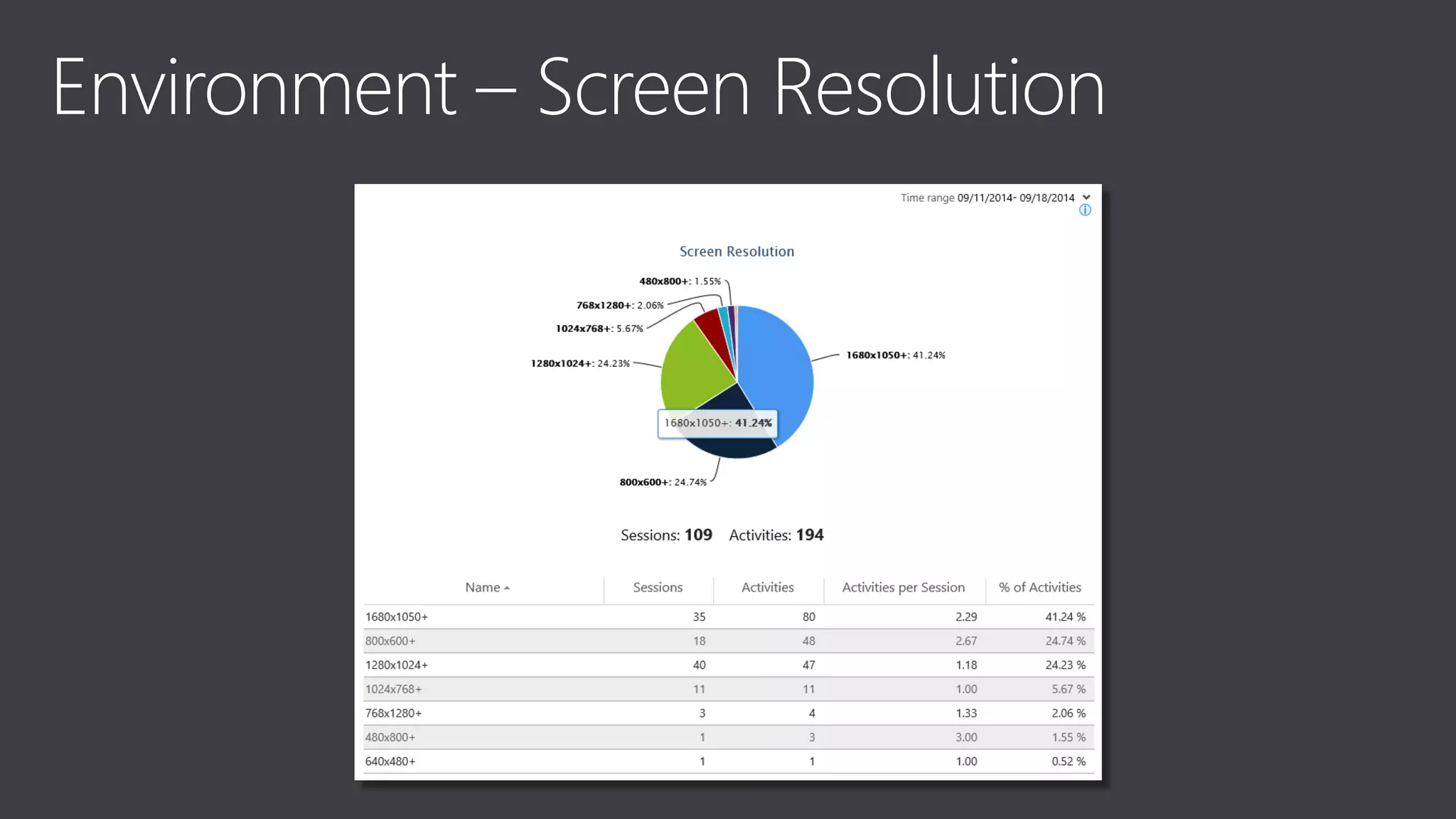Click pie label 768x1280+: 2.06%
This screenshot has height=819, width=1456.
pyautogui.click(x=620, y=305)
